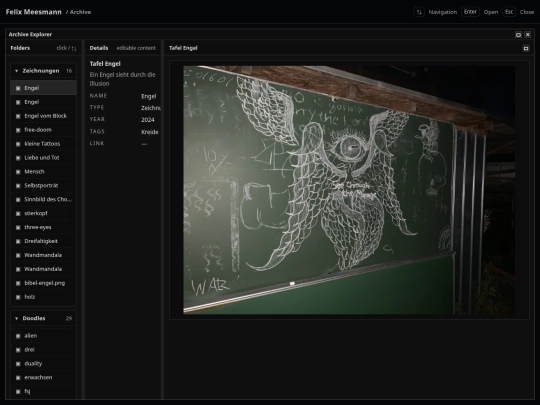The width and height of the screenshot is (540, 405).
Task: Collapse the Zeichnungen folder
Action: click(x=43, y=71)
